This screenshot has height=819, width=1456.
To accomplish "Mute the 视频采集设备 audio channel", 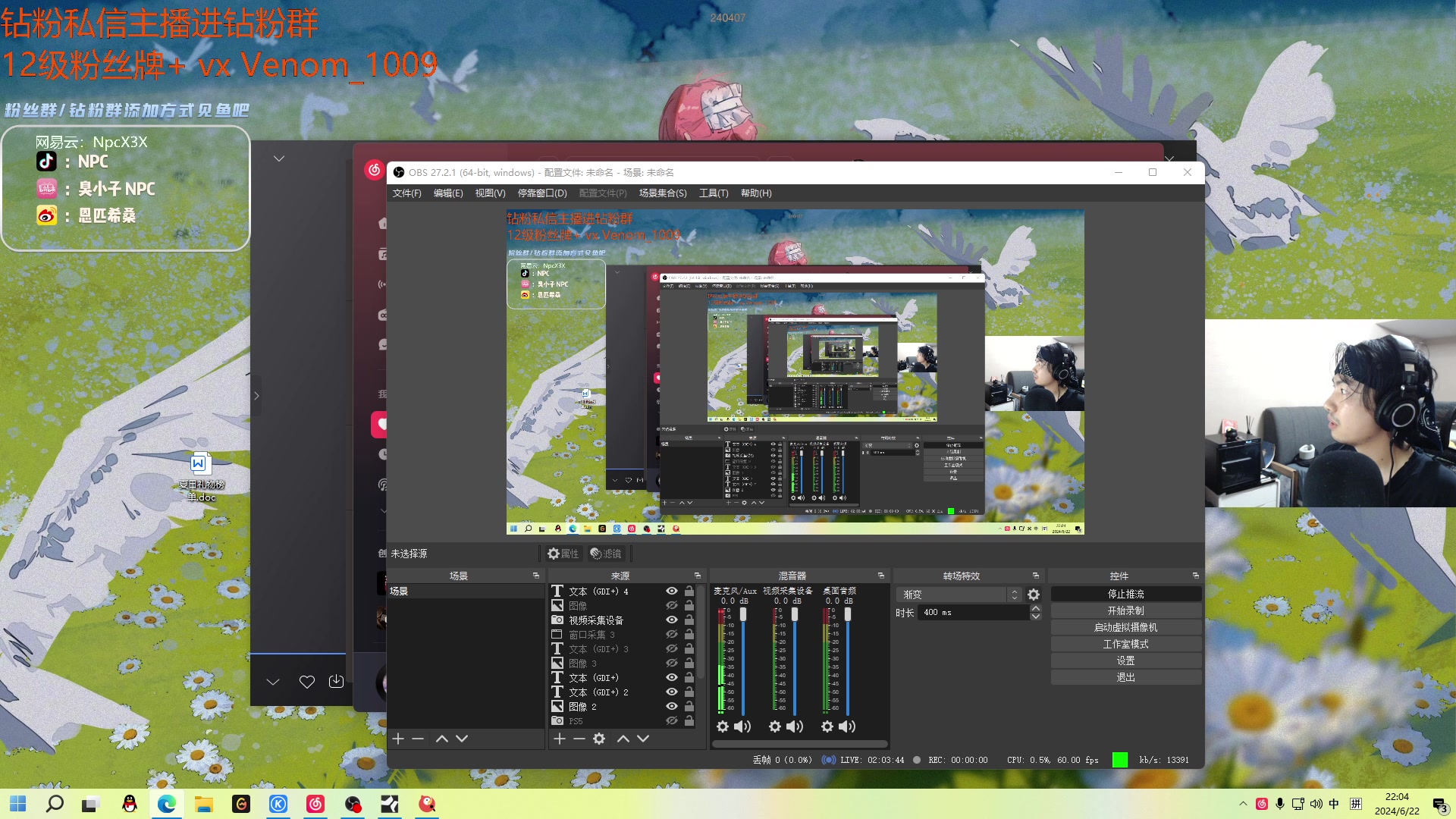I will coord(795,726).
